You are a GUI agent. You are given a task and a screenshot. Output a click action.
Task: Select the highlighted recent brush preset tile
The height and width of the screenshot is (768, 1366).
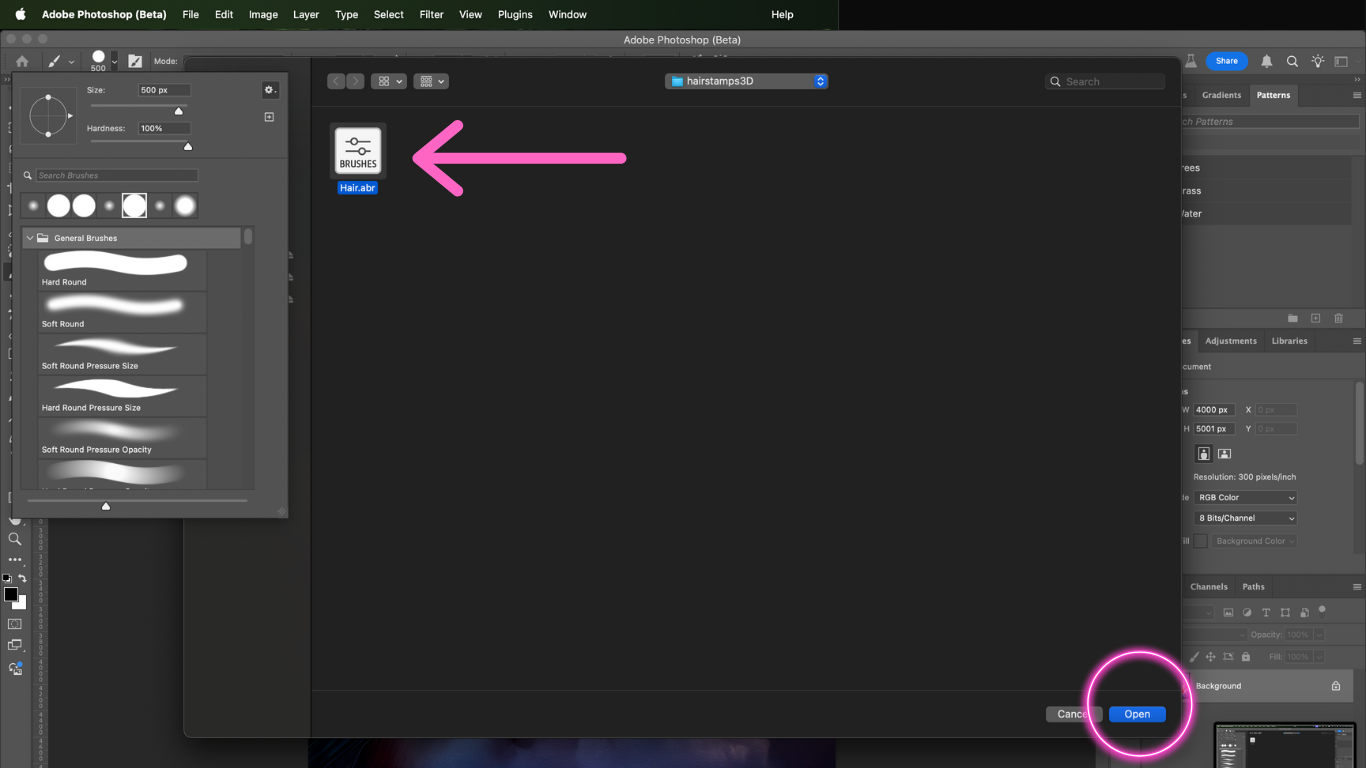134,206
